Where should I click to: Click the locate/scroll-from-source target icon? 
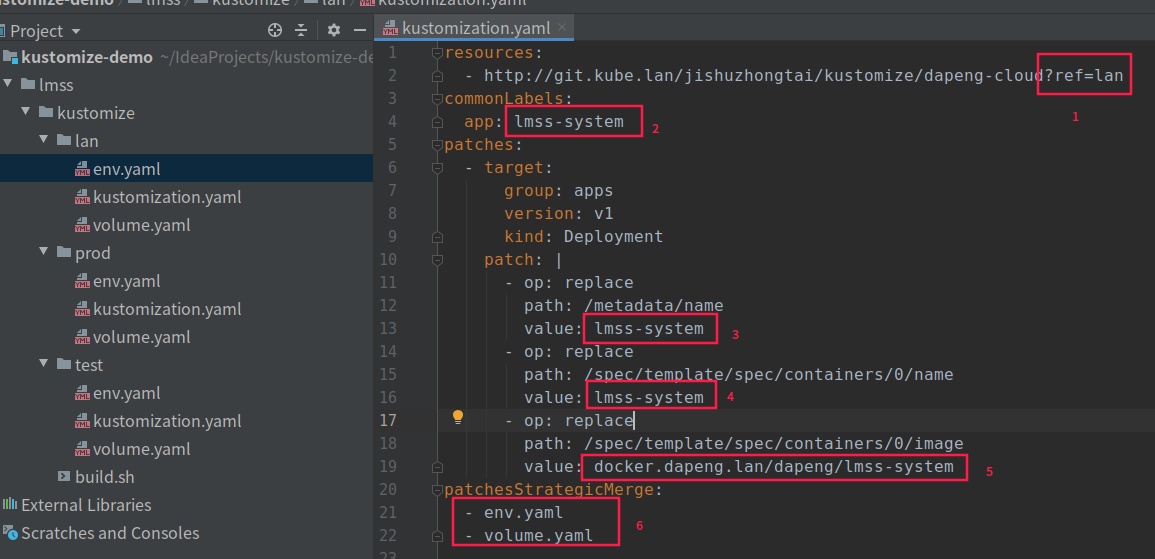275,30
